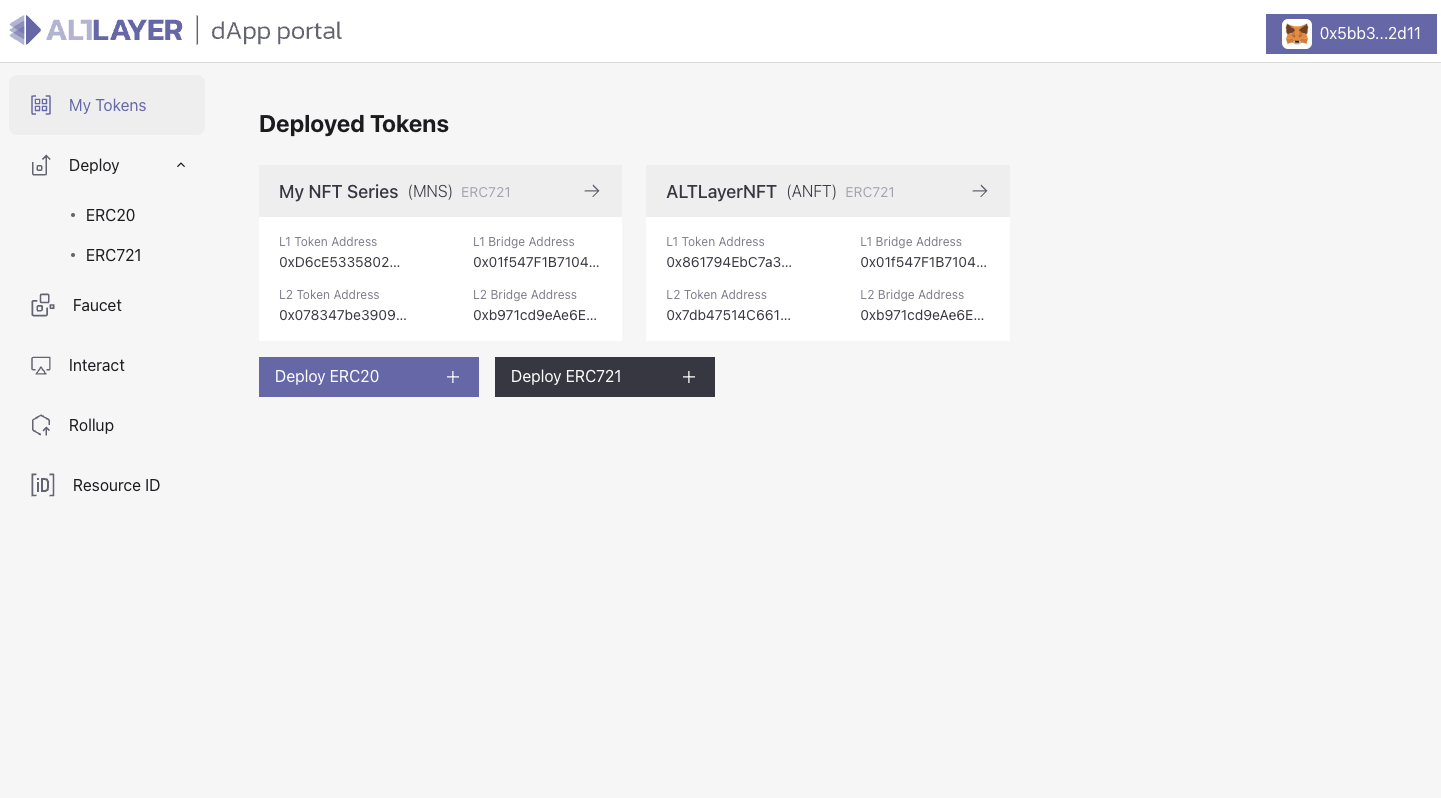
Task: Click ALTLayerNFT L1 bridge address
Action: coord(924,262)
